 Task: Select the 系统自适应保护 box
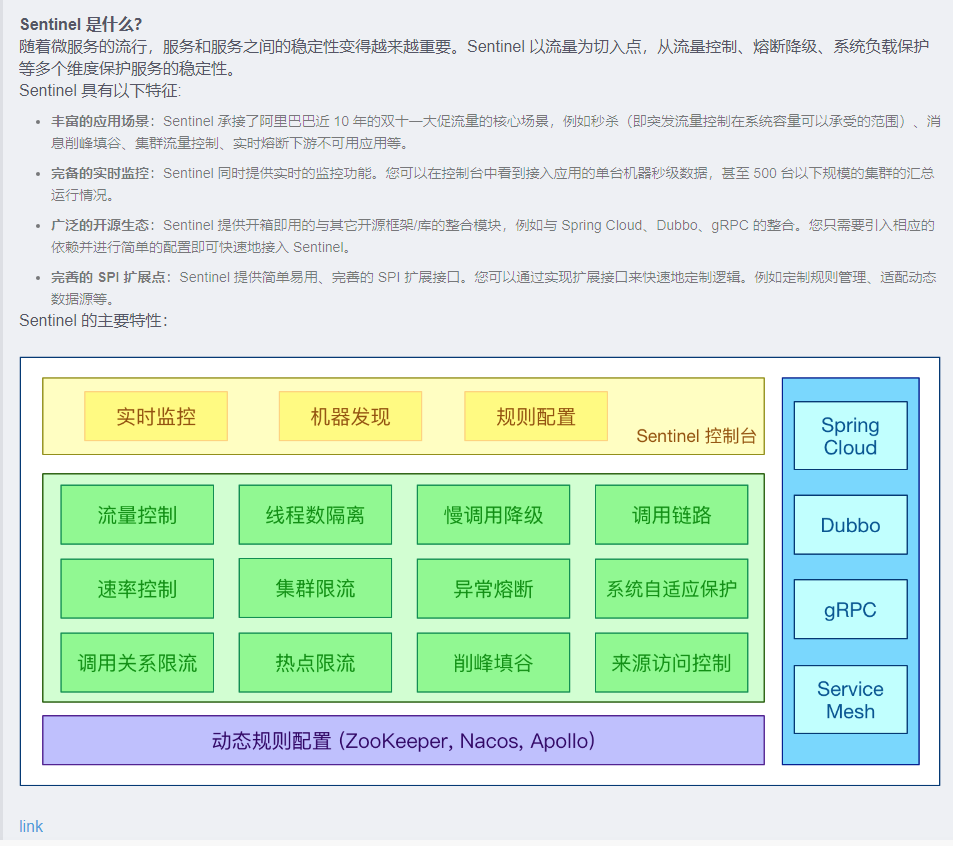pos(671,588)
